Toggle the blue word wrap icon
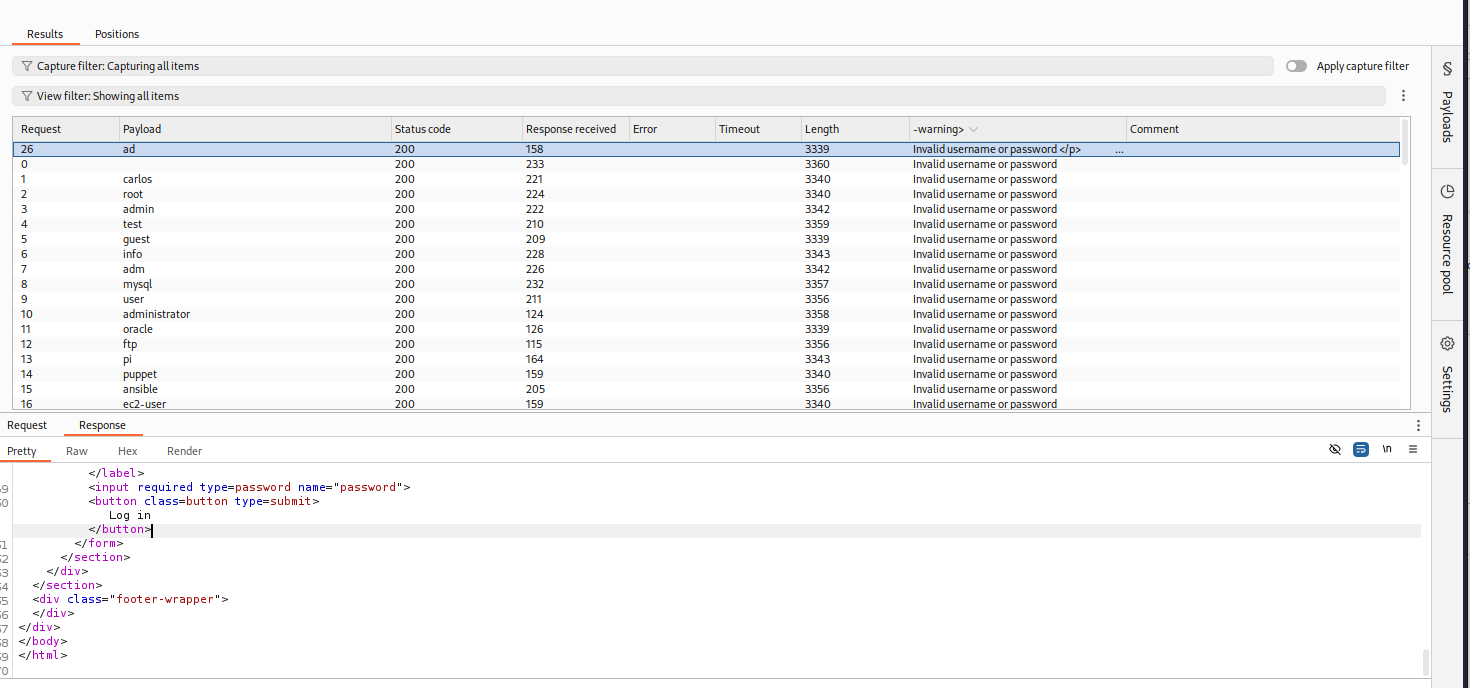Image resolution: width=1470 pixels, height=688 pixels. pos(1360,450)
